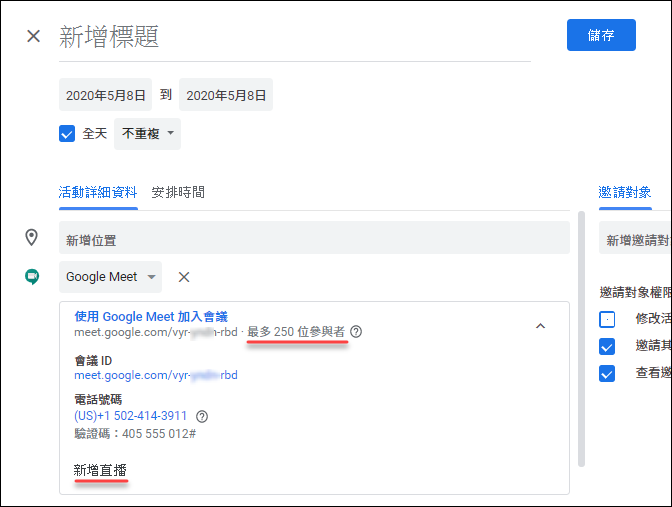The width and height of the screenshot is (672, 507).
Task: Open the Google Meet conferencing dropdown
Action: 111,277
